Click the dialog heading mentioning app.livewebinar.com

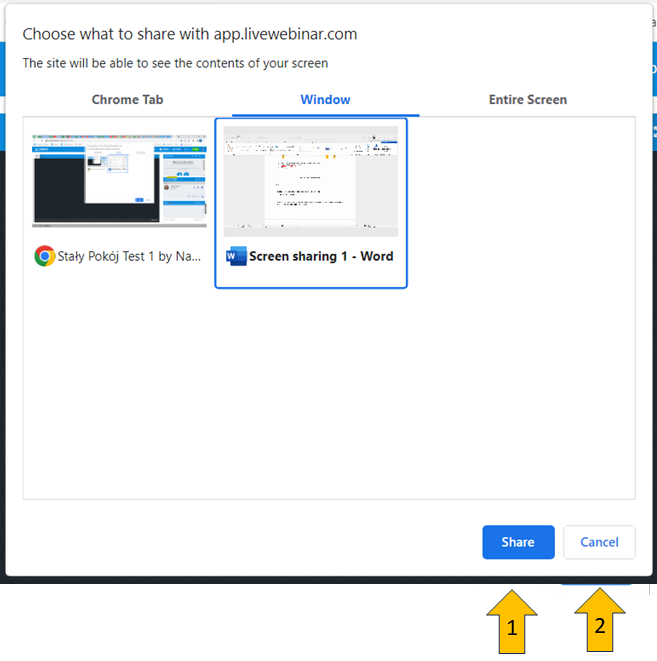click(x=190, y=34)
